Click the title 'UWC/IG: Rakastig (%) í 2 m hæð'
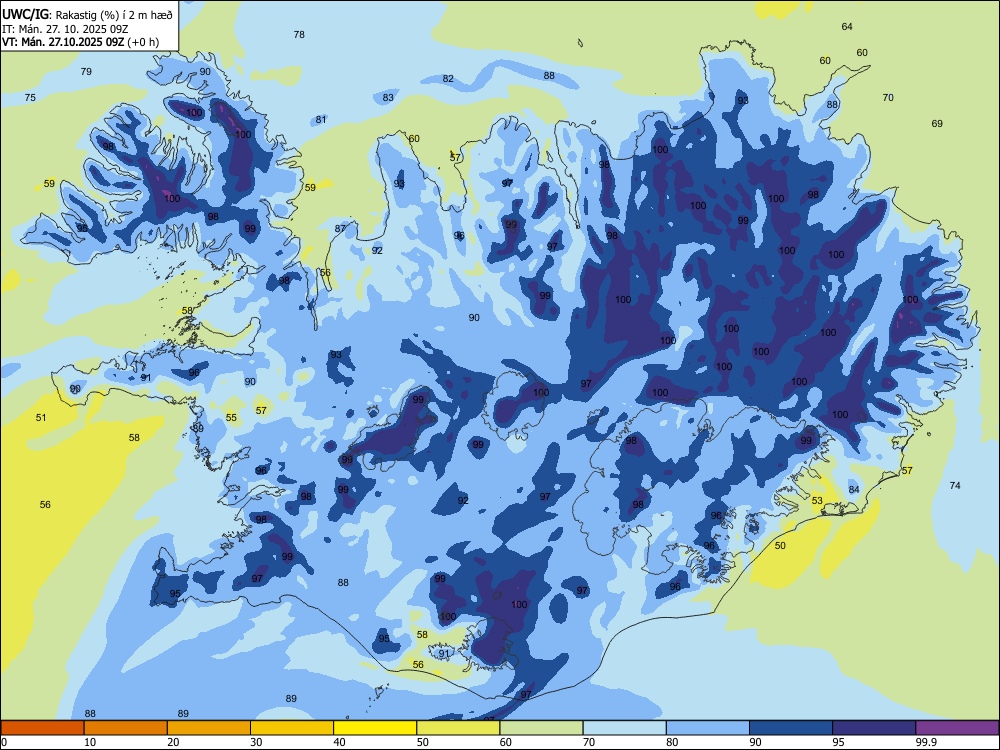Image resolution: width=1000 pixels, height=750 pixels. pos(87,15)
